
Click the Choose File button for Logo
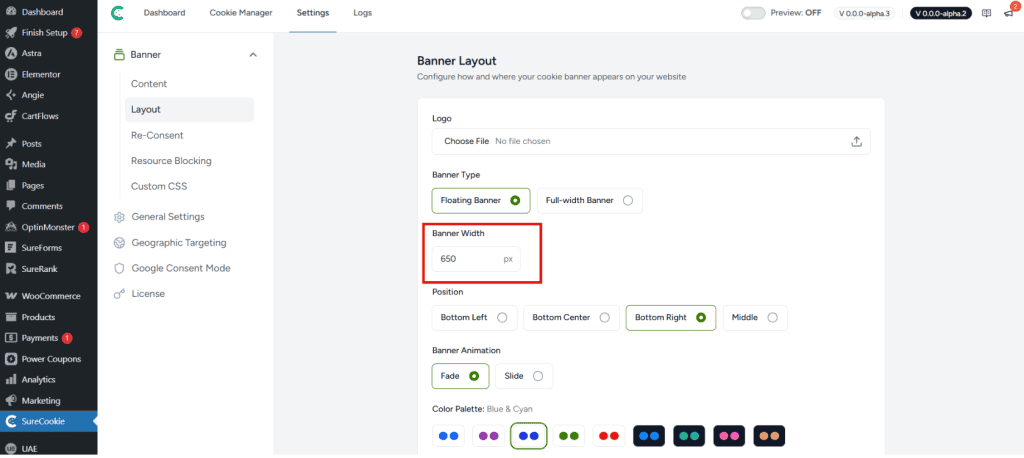click(466, 141)
